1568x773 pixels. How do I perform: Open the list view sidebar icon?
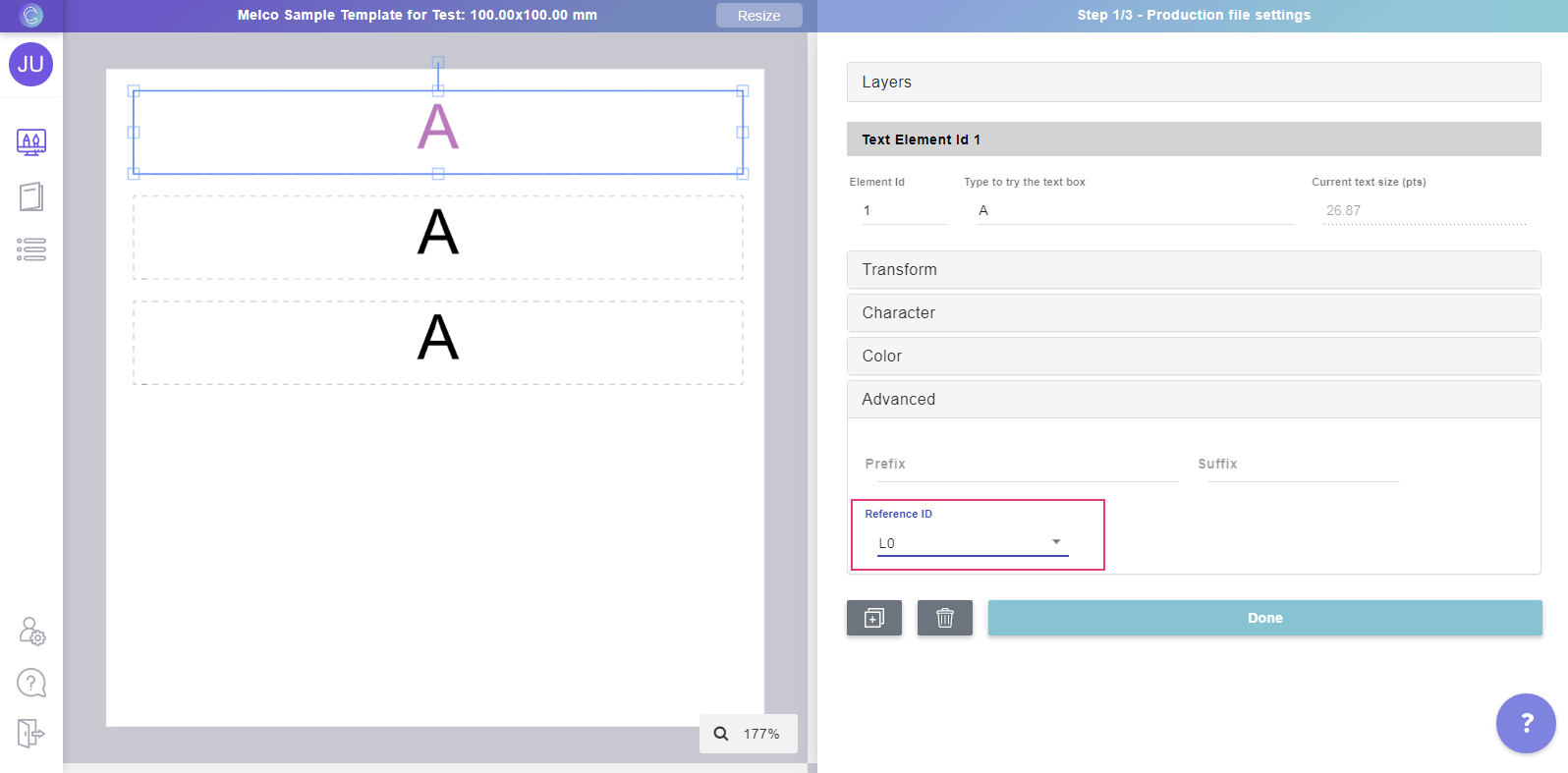click(31, 249)
